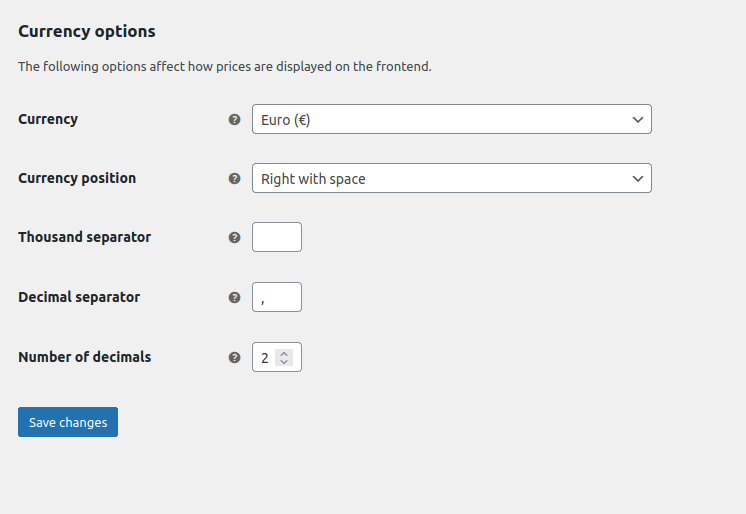Image resolution: width=746 pixels, height=514 pixels.
Task: Open the 'Right with space' position dropdown
Action: click(452, 178)
